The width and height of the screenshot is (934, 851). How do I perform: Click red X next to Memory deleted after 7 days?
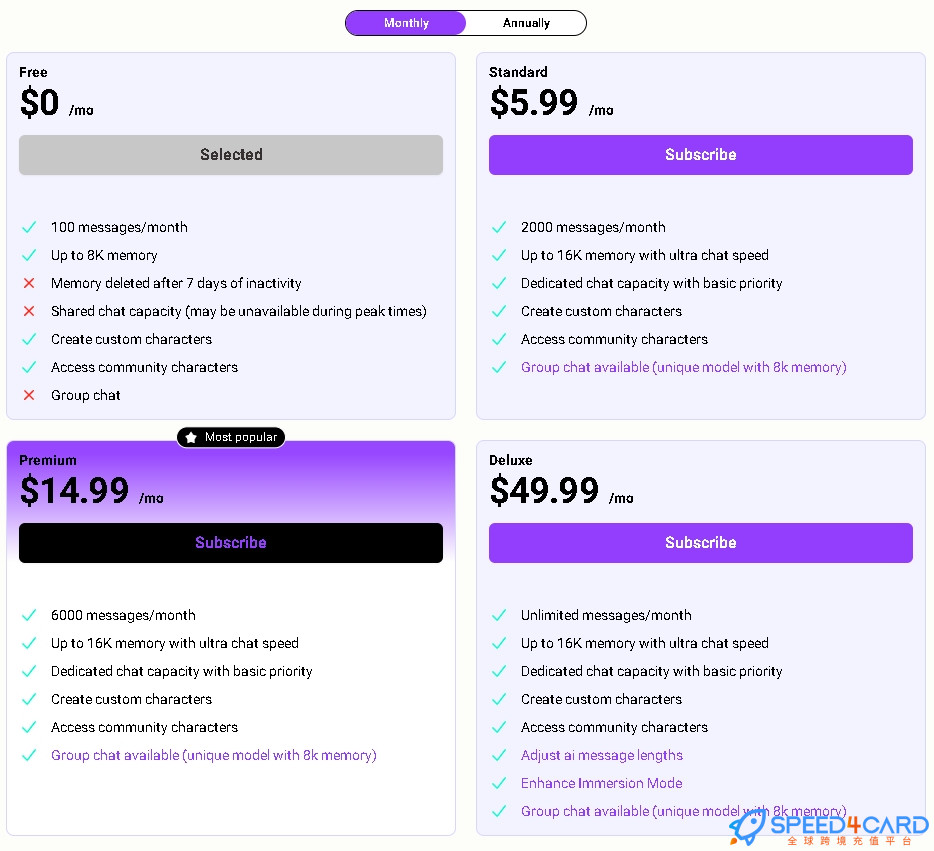click(29, 283)
